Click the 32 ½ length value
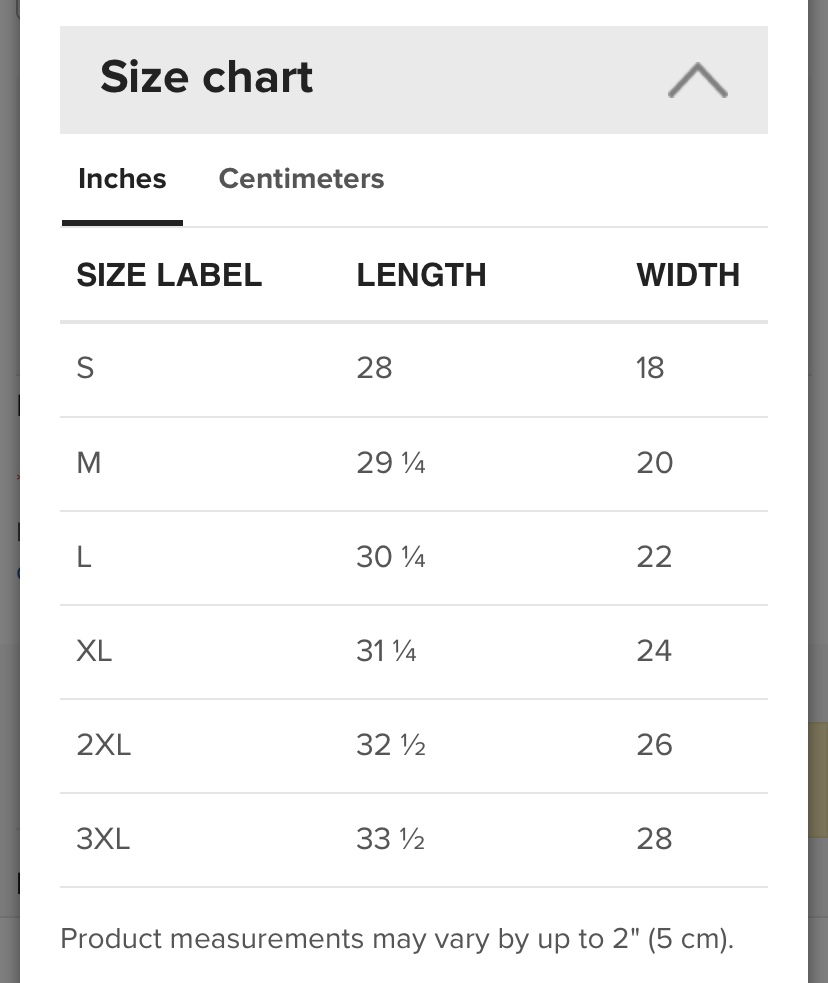Image resolution: width=828 pixels, height=983 pixels. tap(391, 745)
